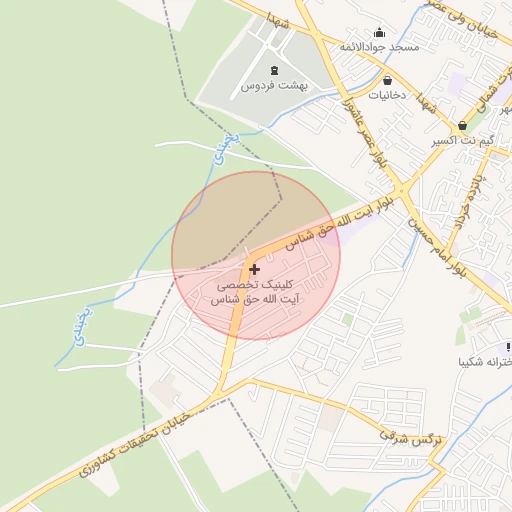
Task: Select the دخانیات shop label
Action: (x=387, y=95)
